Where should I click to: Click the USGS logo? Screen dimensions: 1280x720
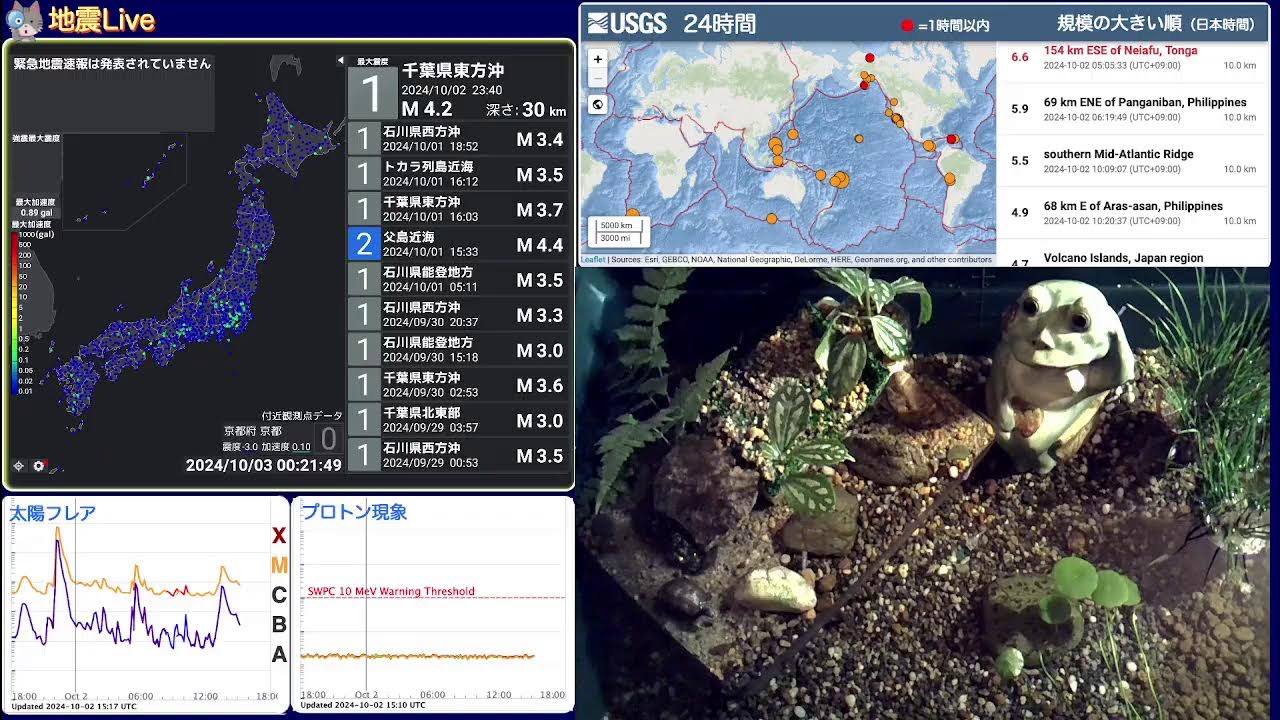627,23
